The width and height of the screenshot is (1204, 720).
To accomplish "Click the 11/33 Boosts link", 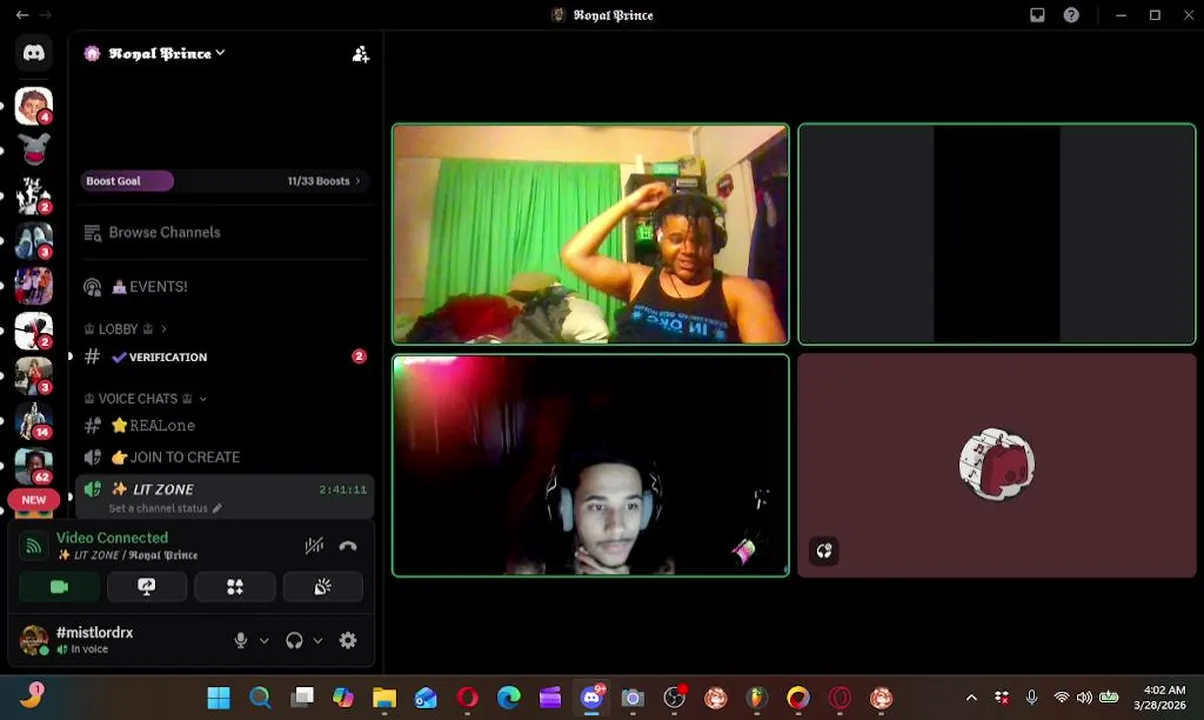I will click(323, 181).
